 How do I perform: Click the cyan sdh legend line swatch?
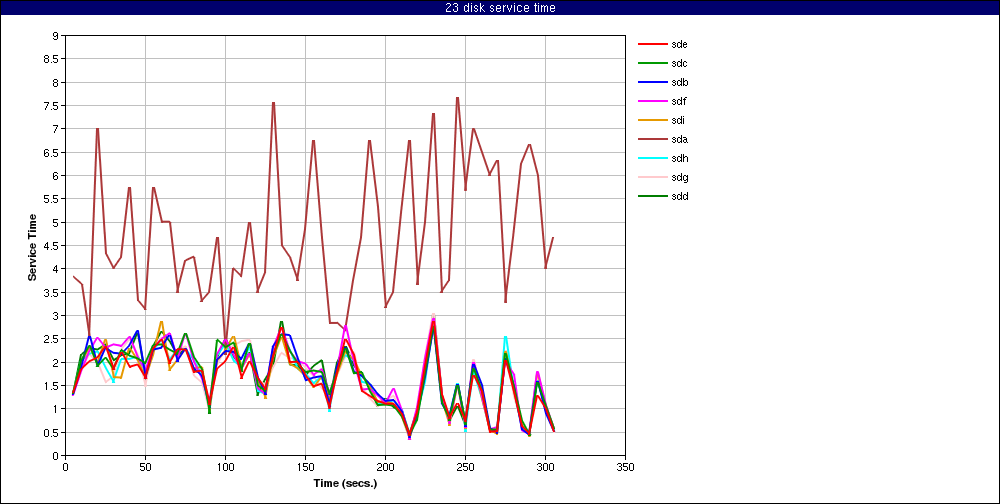(652, 159)
